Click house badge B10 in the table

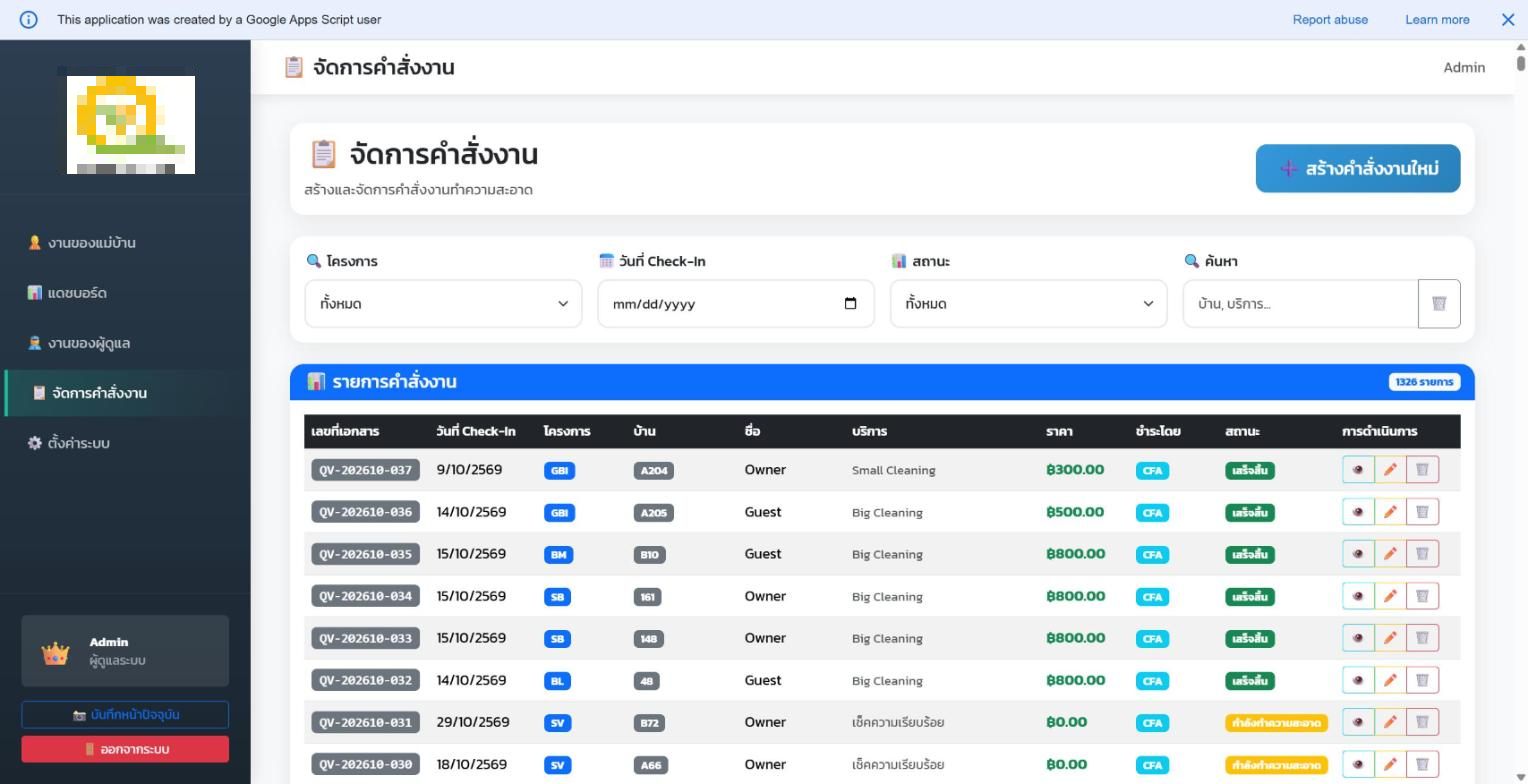tap(650, 555)
